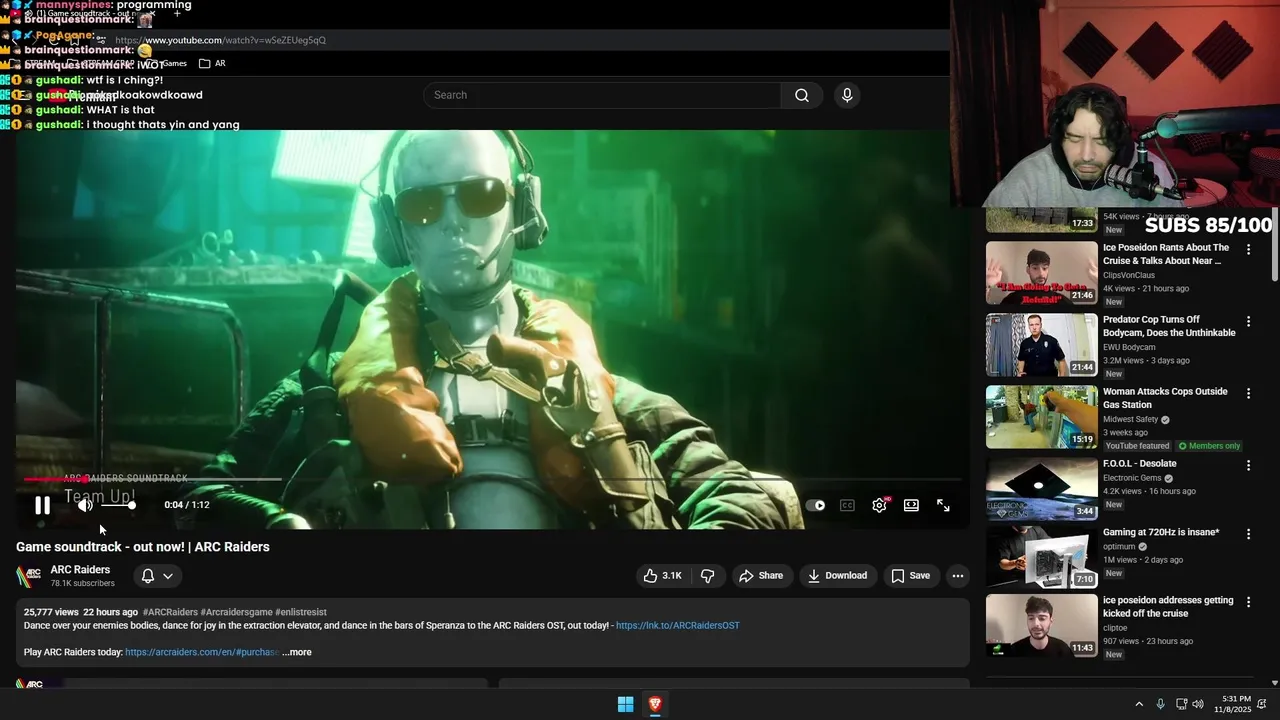Screen dimensions: 1280x720
Task: Switch to theater mode
Action: (911, 505)
